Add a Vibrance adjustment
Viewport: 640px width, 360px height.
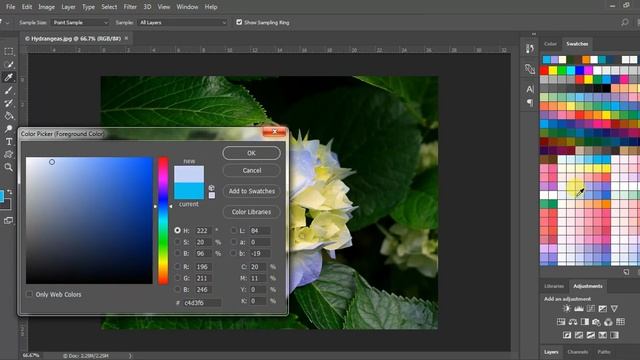click(614, 309)
